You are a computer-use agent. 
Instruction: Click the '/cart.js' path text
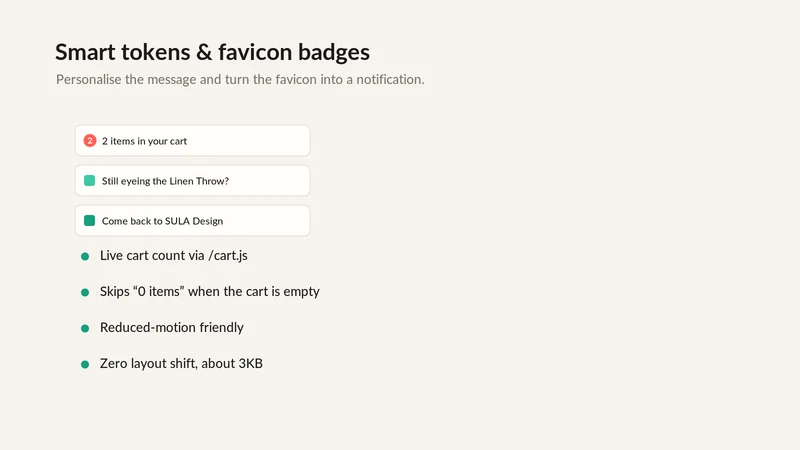tap(228, 256)
